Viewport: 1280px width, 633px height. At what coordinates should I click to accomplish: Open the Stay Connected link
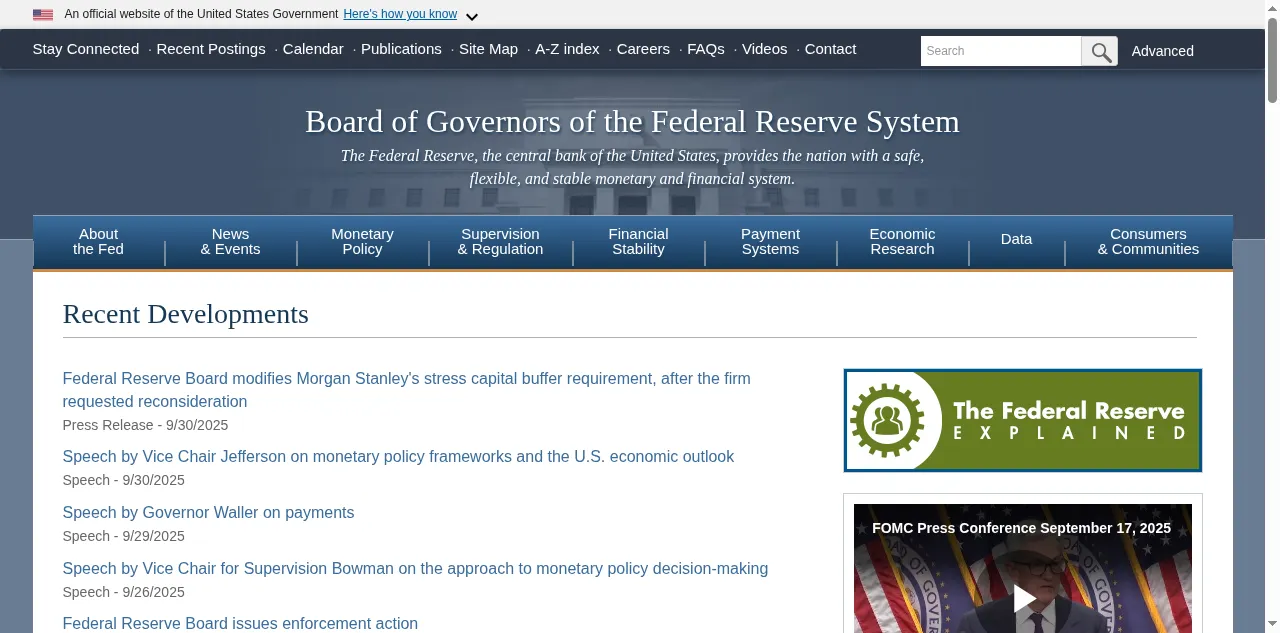click(x=86, y=49)
